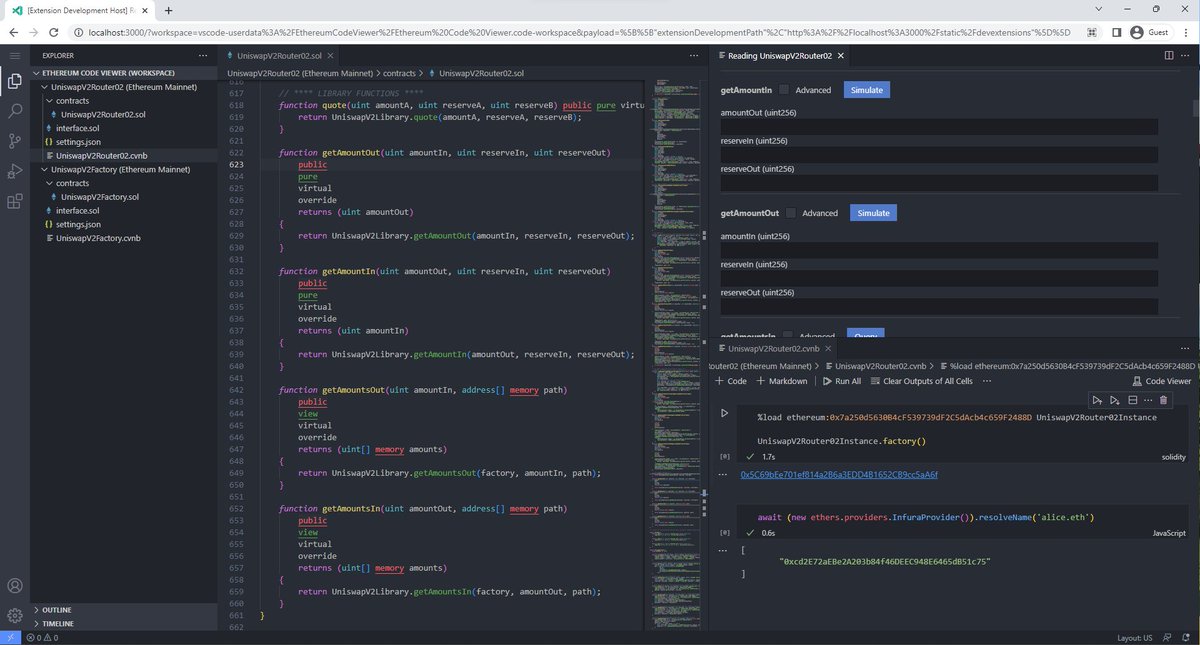
Task: Select the Code Viewer kernel picker
Action: [x=1160, y=381]
